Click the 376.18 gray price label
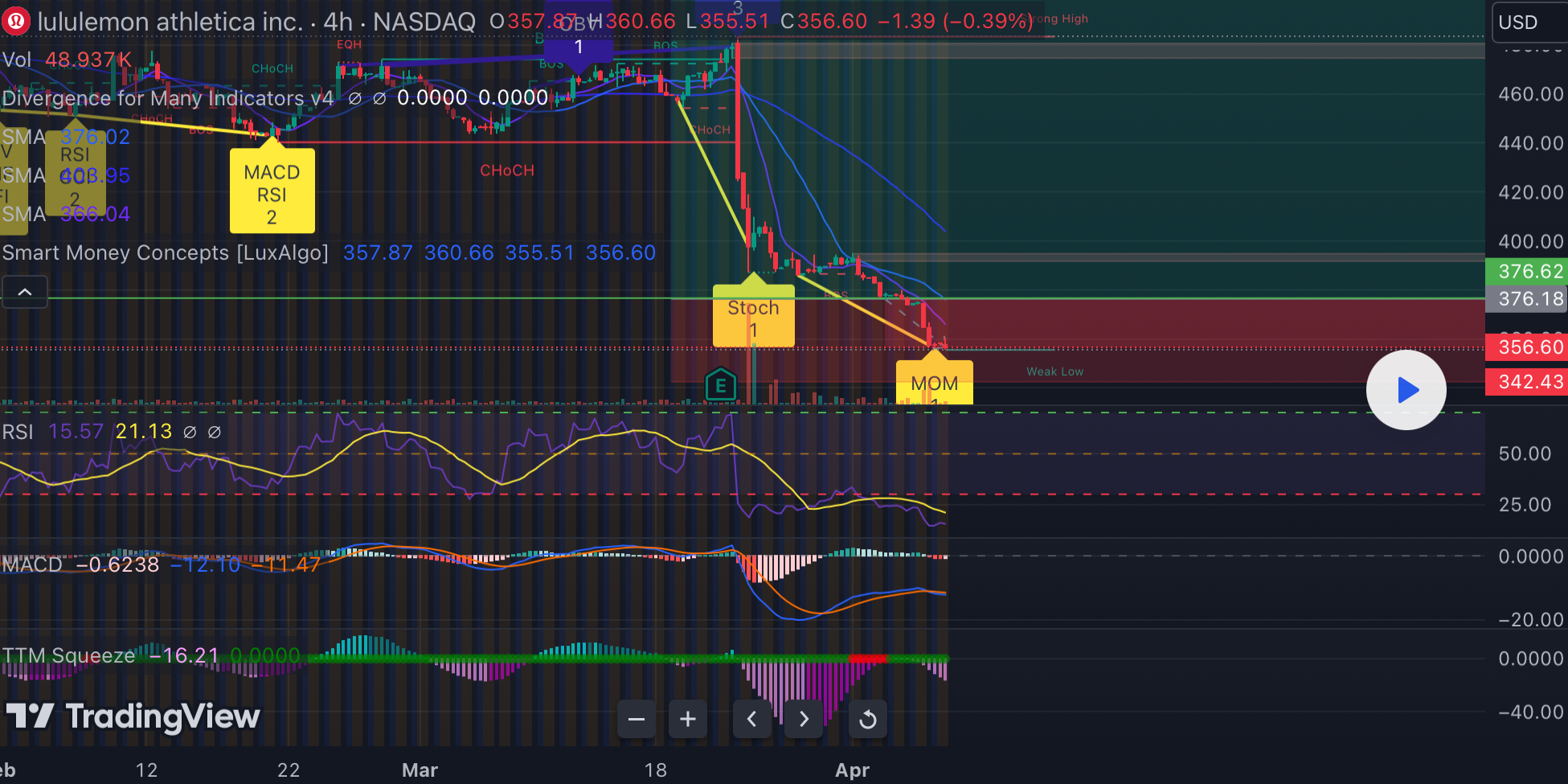1568x784 pixels. pos(1527,299)
